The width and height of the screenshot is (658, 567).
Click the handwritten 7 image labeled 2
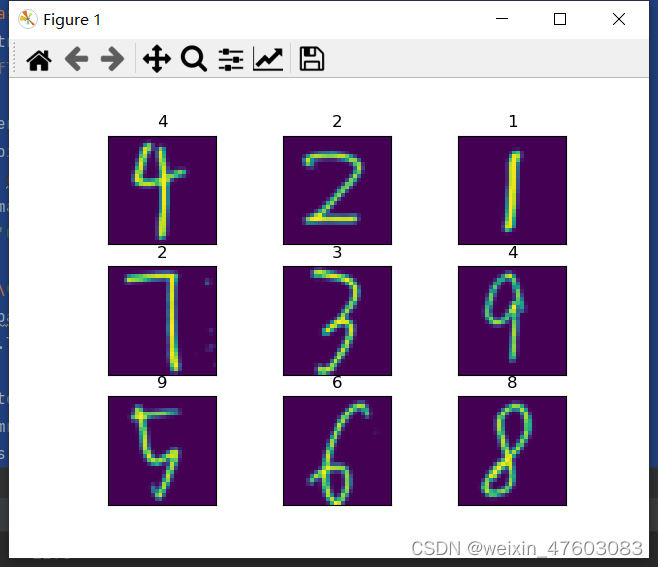click(x=162, y=321)
